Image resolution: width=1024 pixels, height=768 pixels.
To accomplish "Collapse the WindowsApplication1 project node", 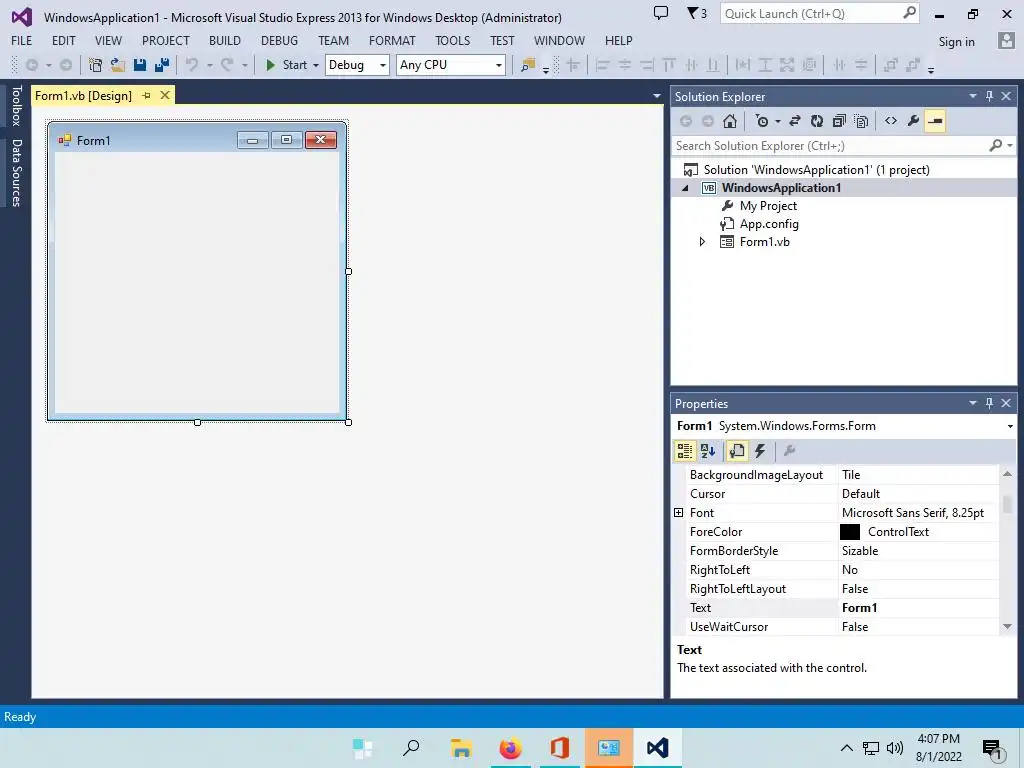I will tap(685, 188).
